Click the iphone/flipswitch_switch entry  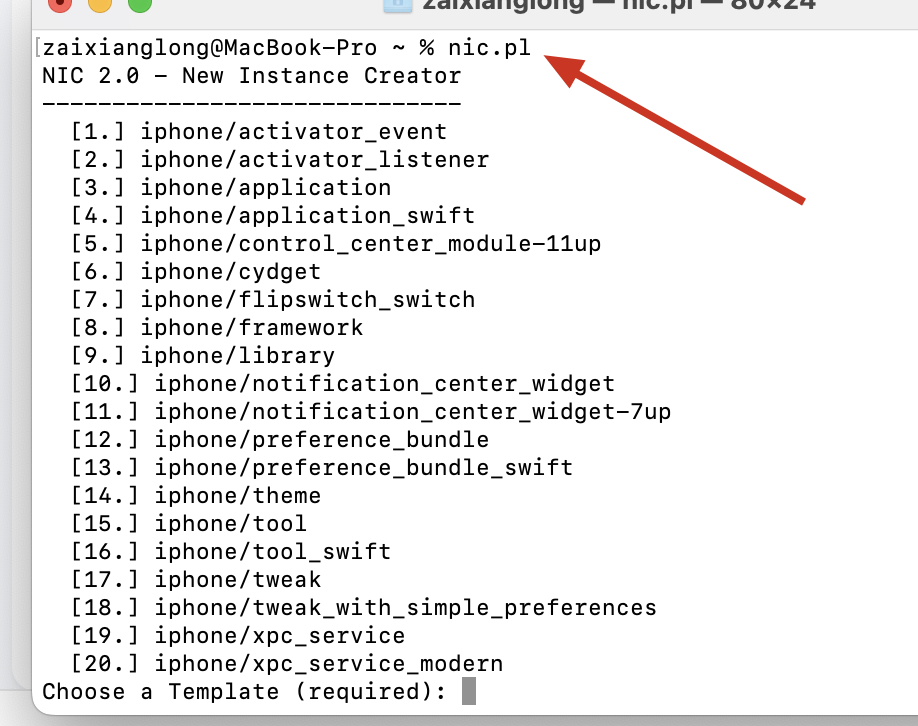273,300
